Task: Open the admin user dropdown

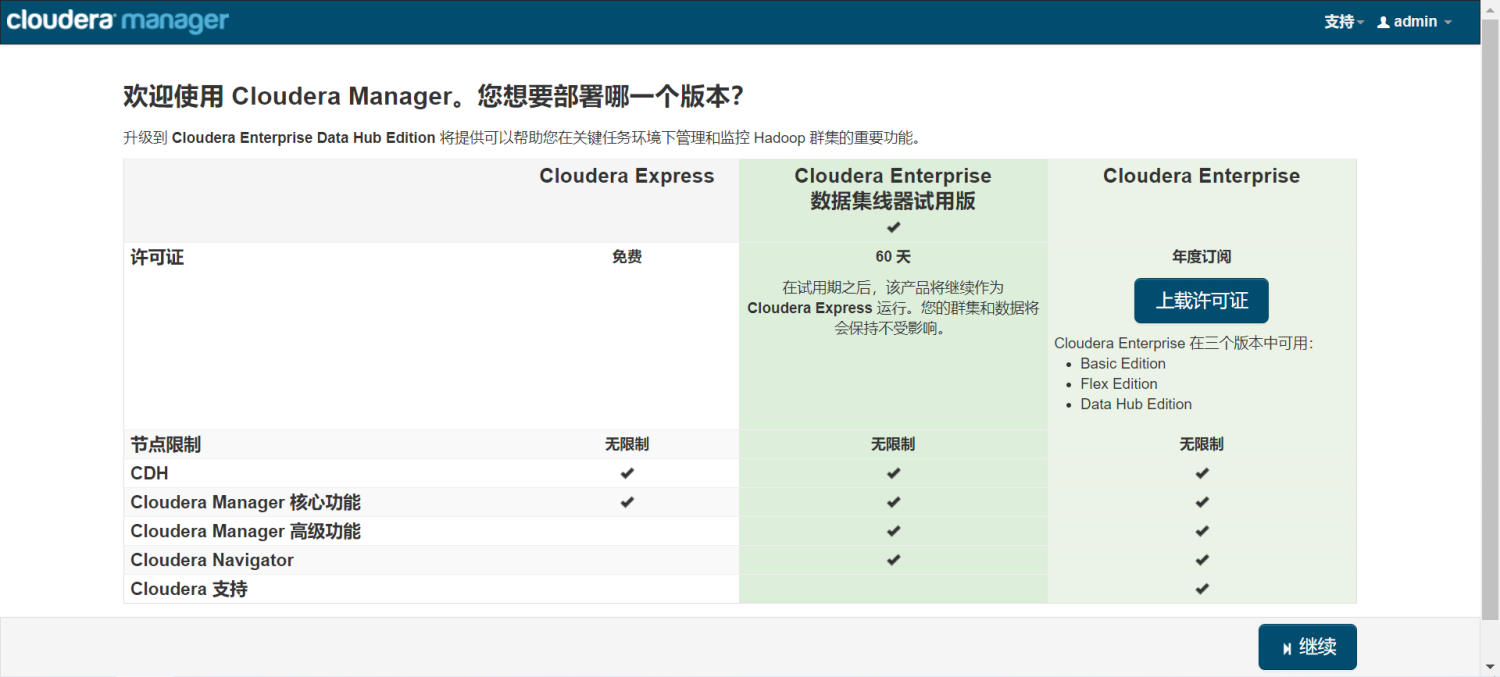Action: (x=1414, y=21)
